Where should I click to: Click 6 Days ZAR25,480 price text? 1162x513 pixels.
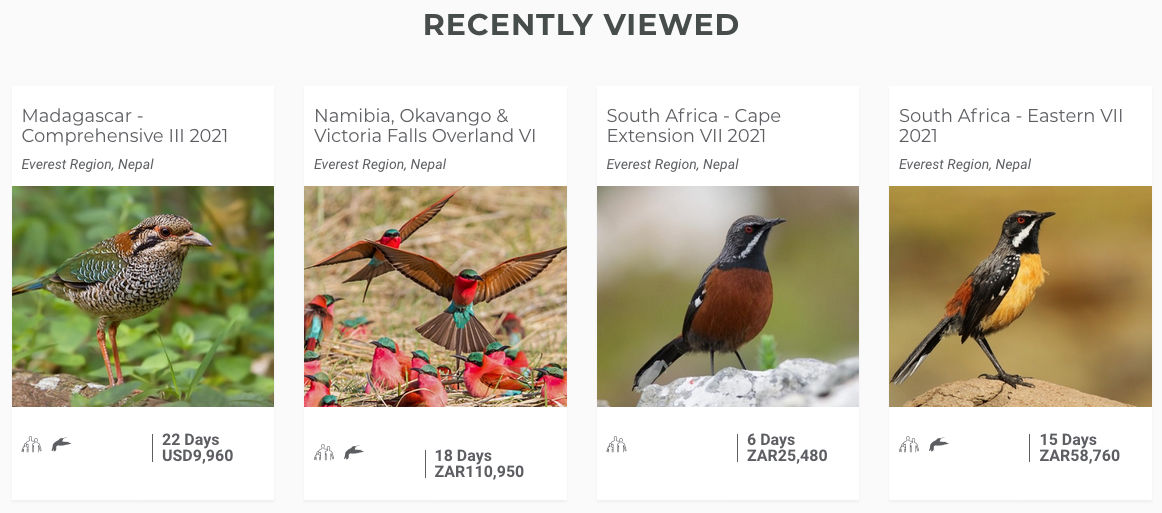point(787,448)
